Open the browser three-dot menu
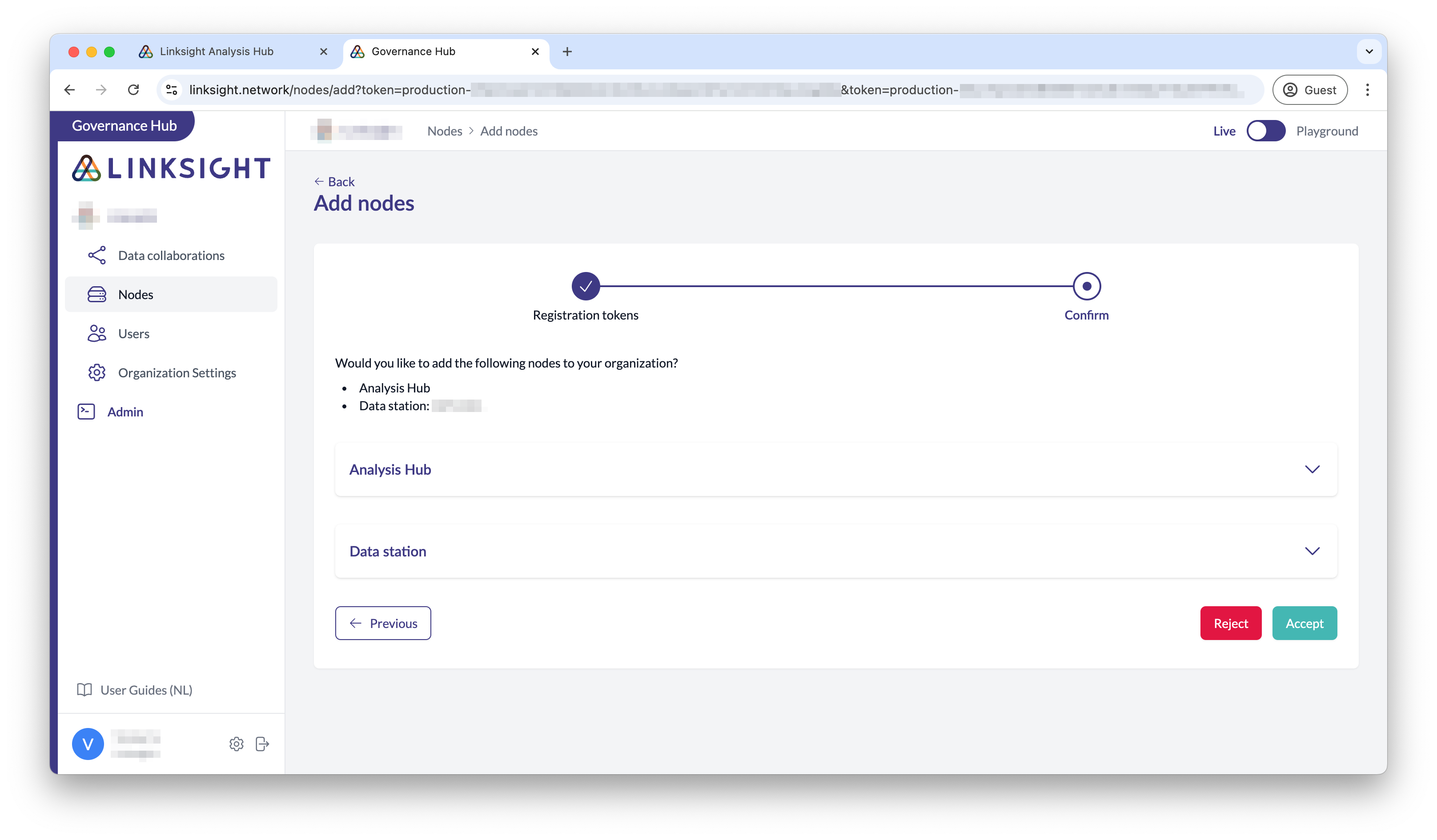Viewport: 1437px width, 840px height. [1367, 89]
